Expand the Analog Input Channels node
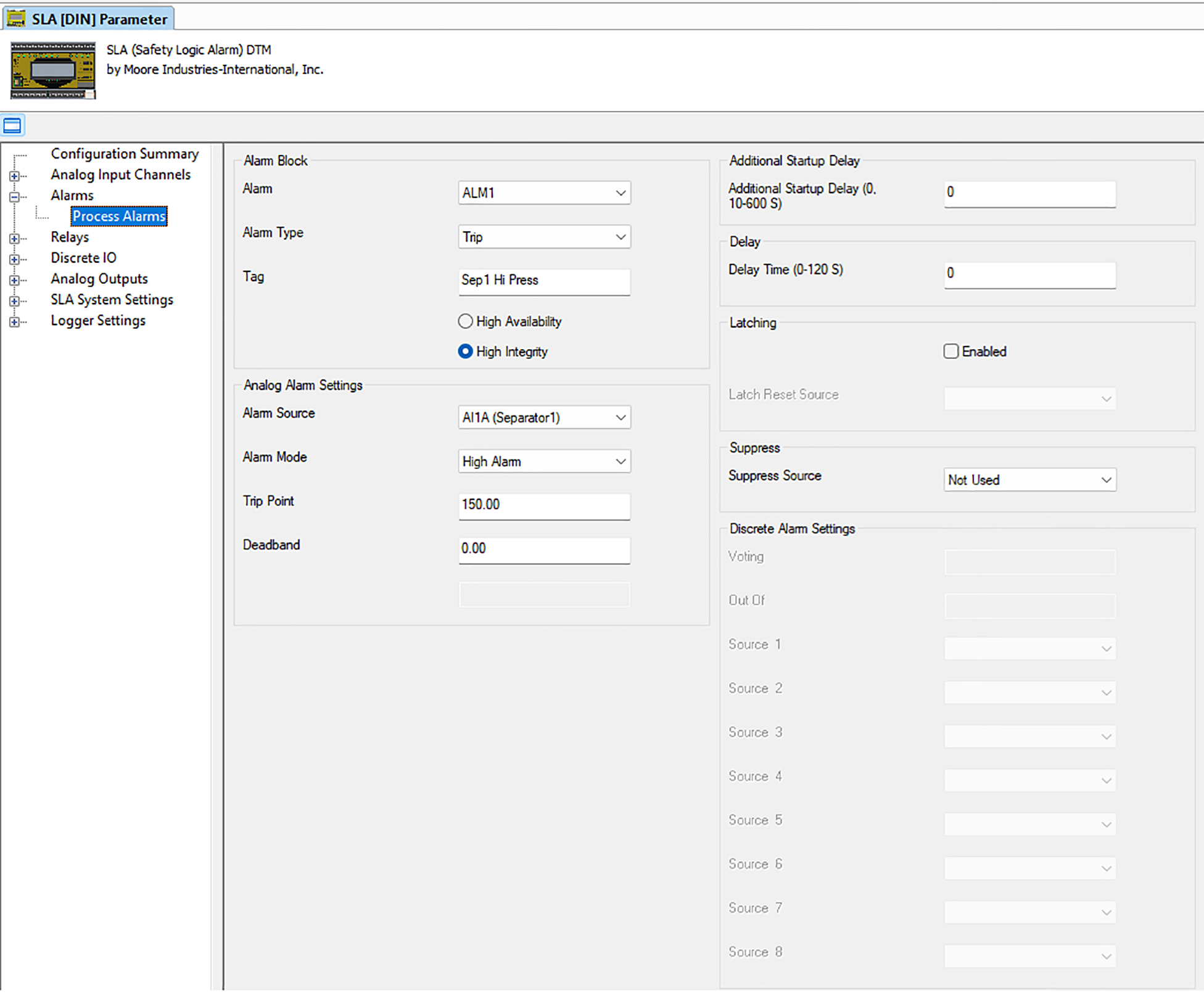Viewport: 1204px width, 995px height. (x=14, y=176)
